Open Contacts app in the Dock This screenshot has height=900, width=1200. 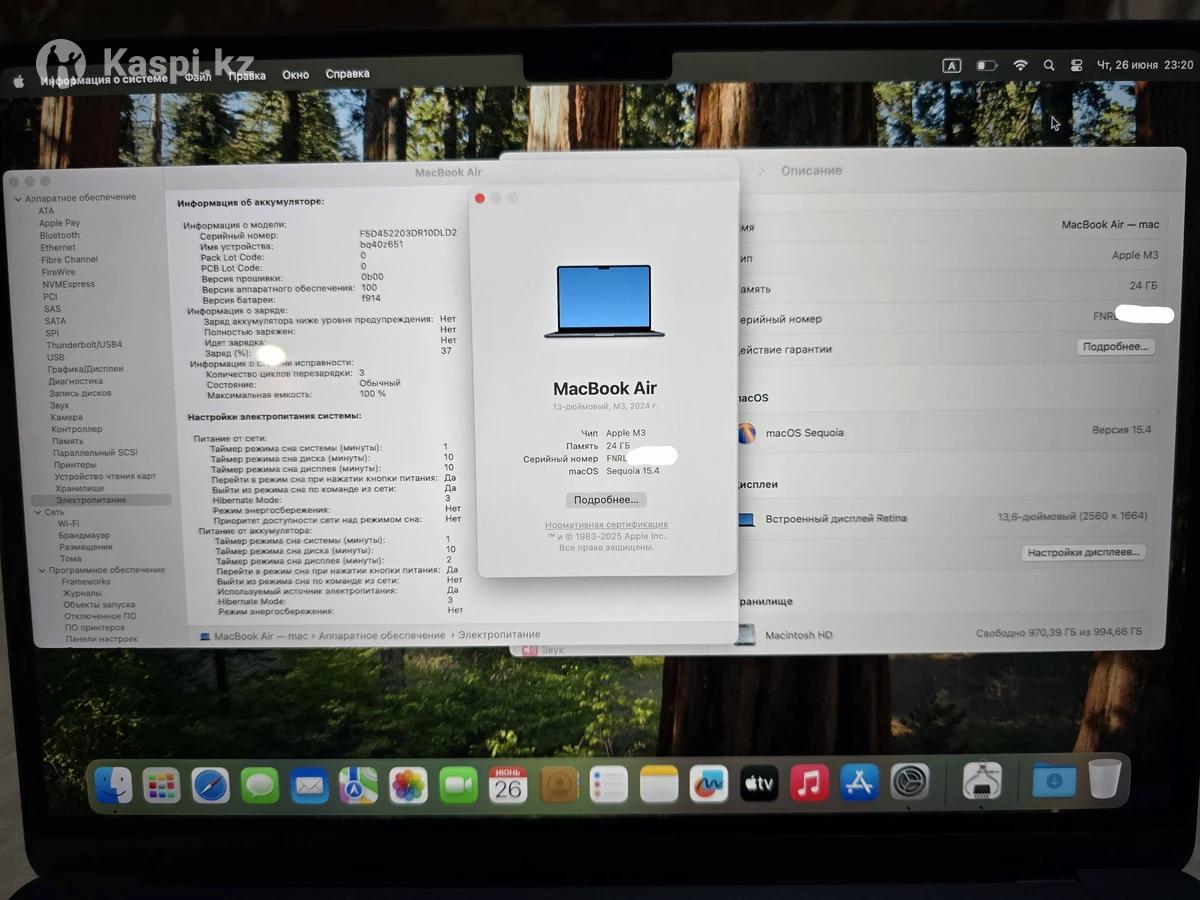pos(558,785)
